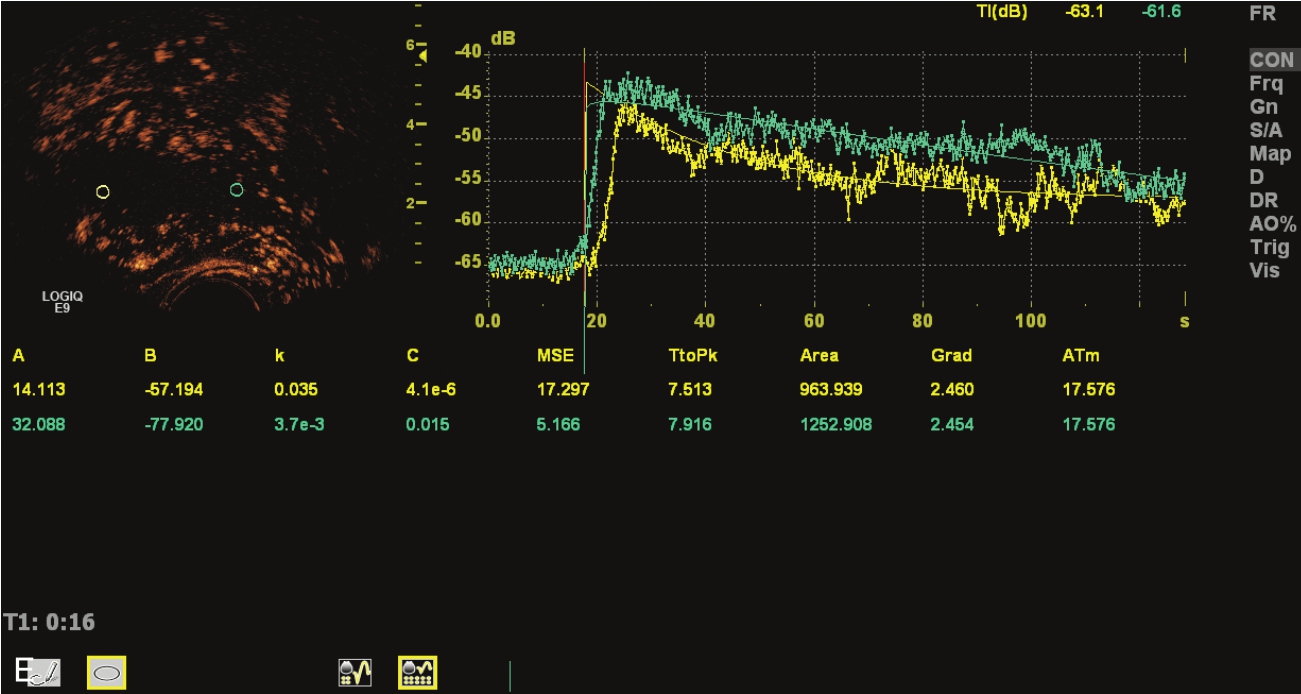Click the yellow-highlighted curve graph icon
Image resolution: width=1301 pixels, height=694 pixels.
(417, 671)
